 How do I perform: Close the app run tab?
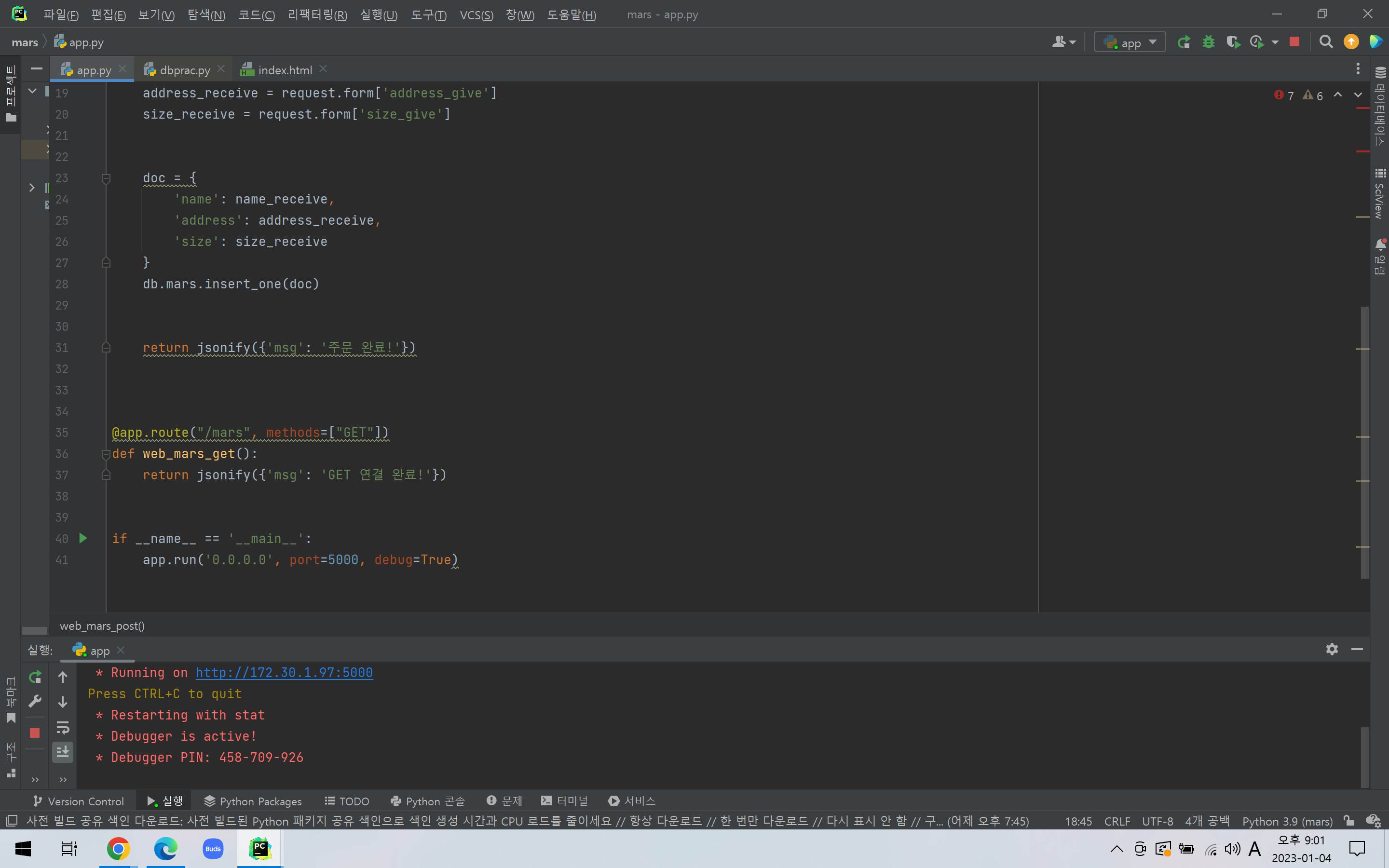pyautogui.click(x=121, y=650)
